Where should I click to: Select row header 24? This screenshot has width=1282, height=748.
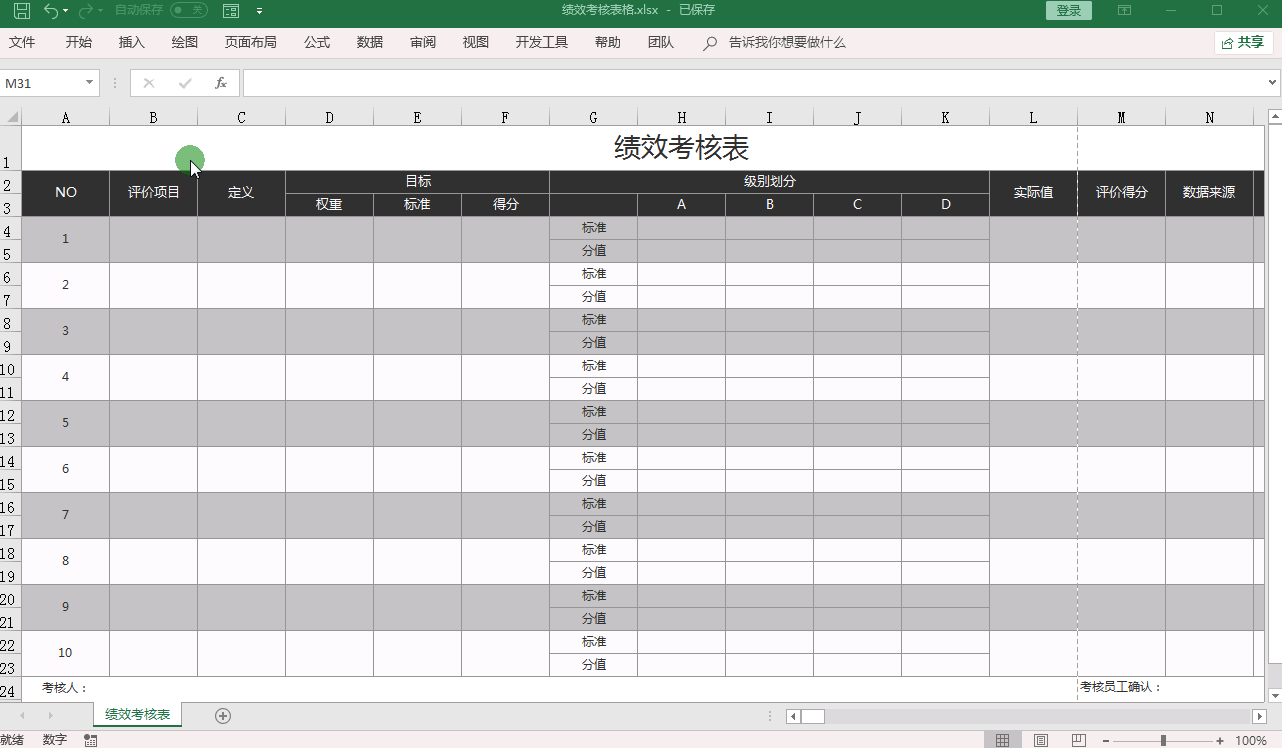click(x=10, y=689)
